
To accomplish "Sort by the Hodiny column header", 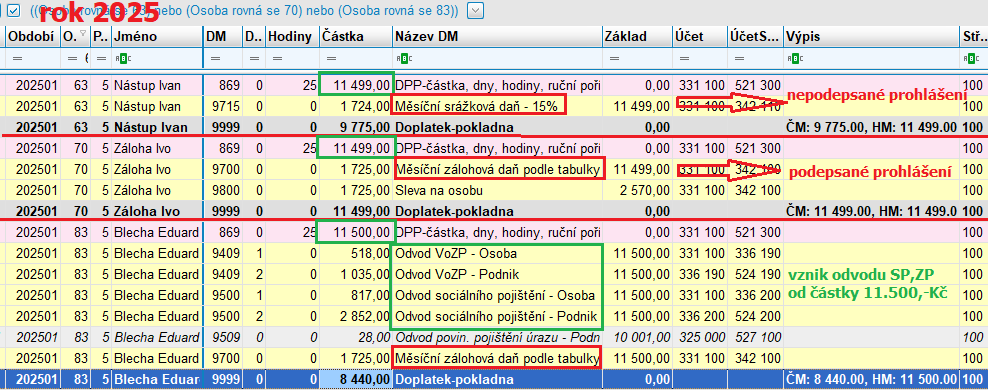I will [292, 37].
